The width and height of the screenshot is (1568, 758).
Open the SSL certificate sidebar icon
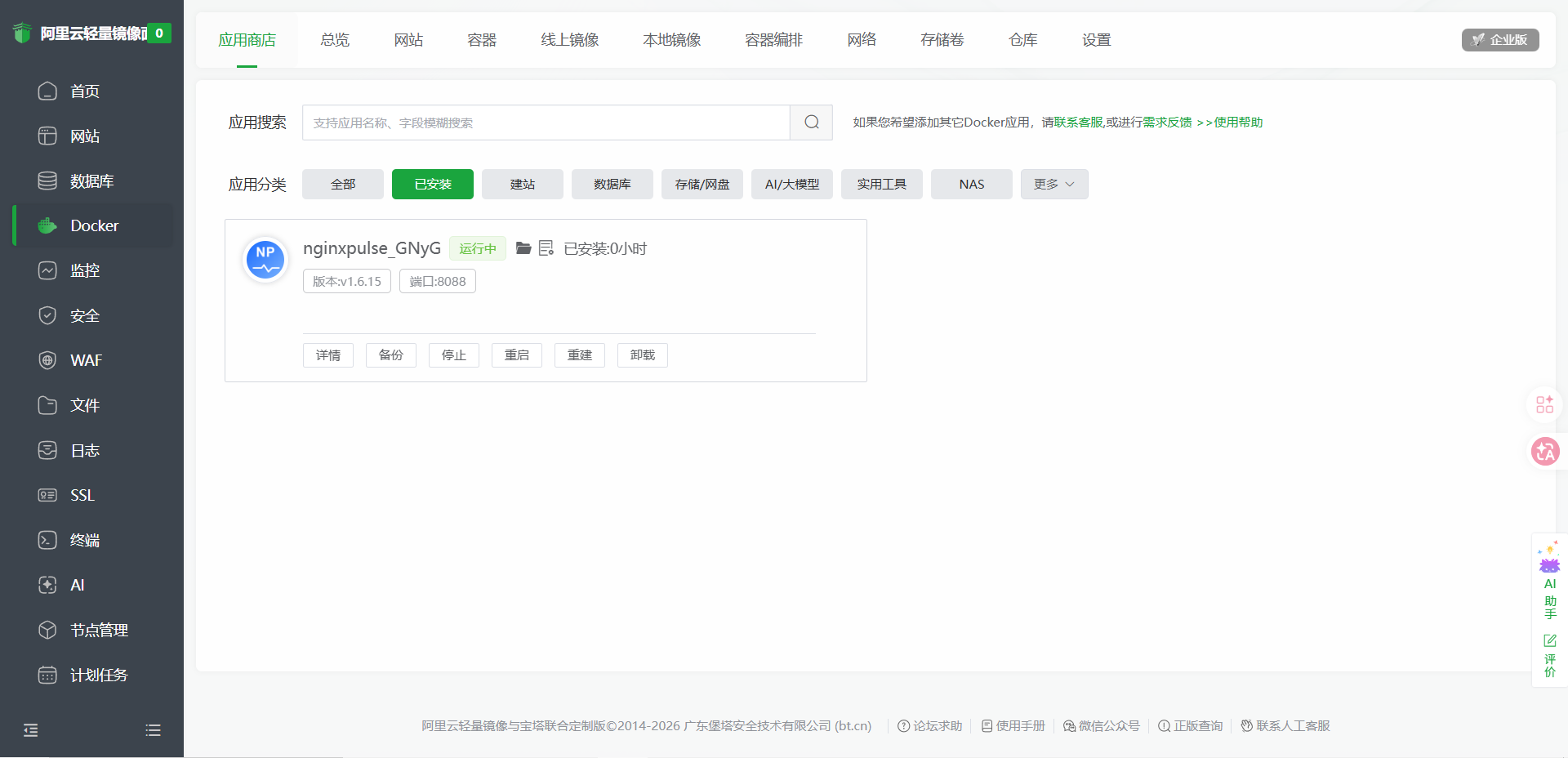[x=47, y=495]
